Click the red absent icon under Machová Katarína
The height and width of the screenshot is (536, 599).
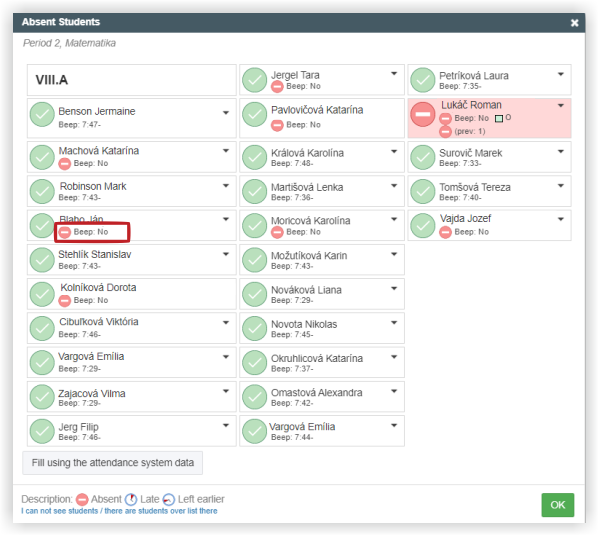click(65, 164)
